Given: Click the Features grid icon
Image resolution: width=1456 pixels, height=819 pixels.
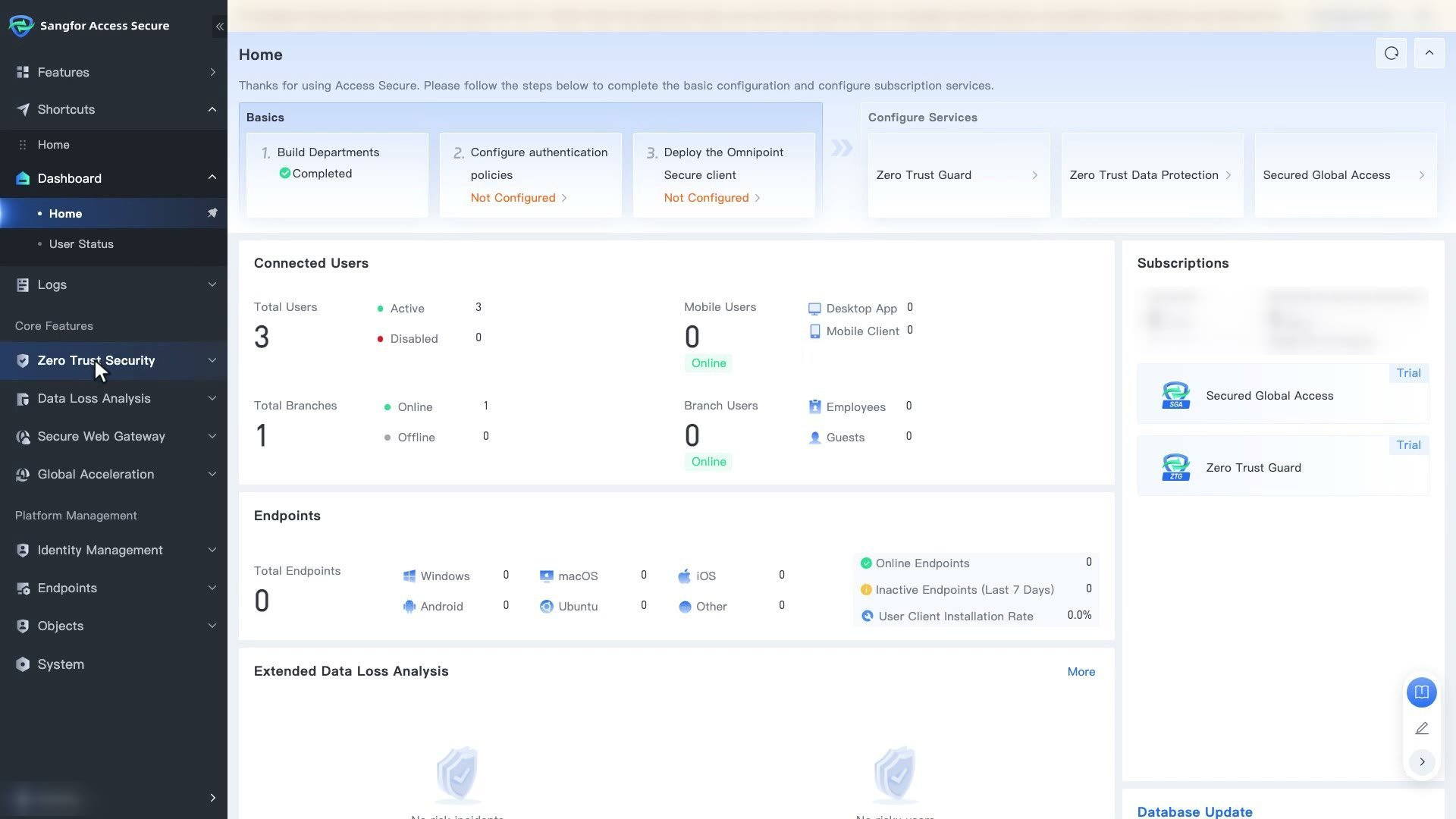Looking at the screenshot, I should click(x=23, y=72).
